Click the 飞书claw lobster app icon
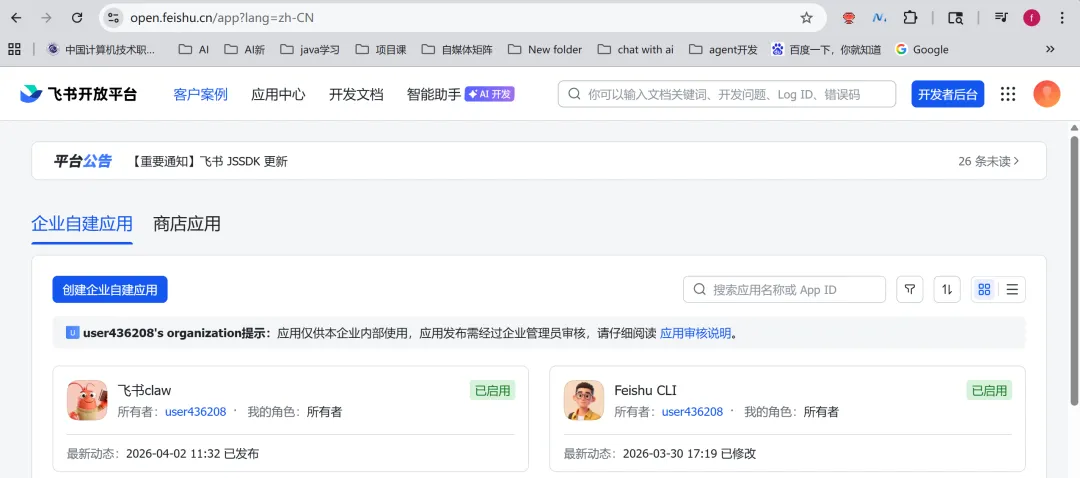1080x478 pixels. 87,400
